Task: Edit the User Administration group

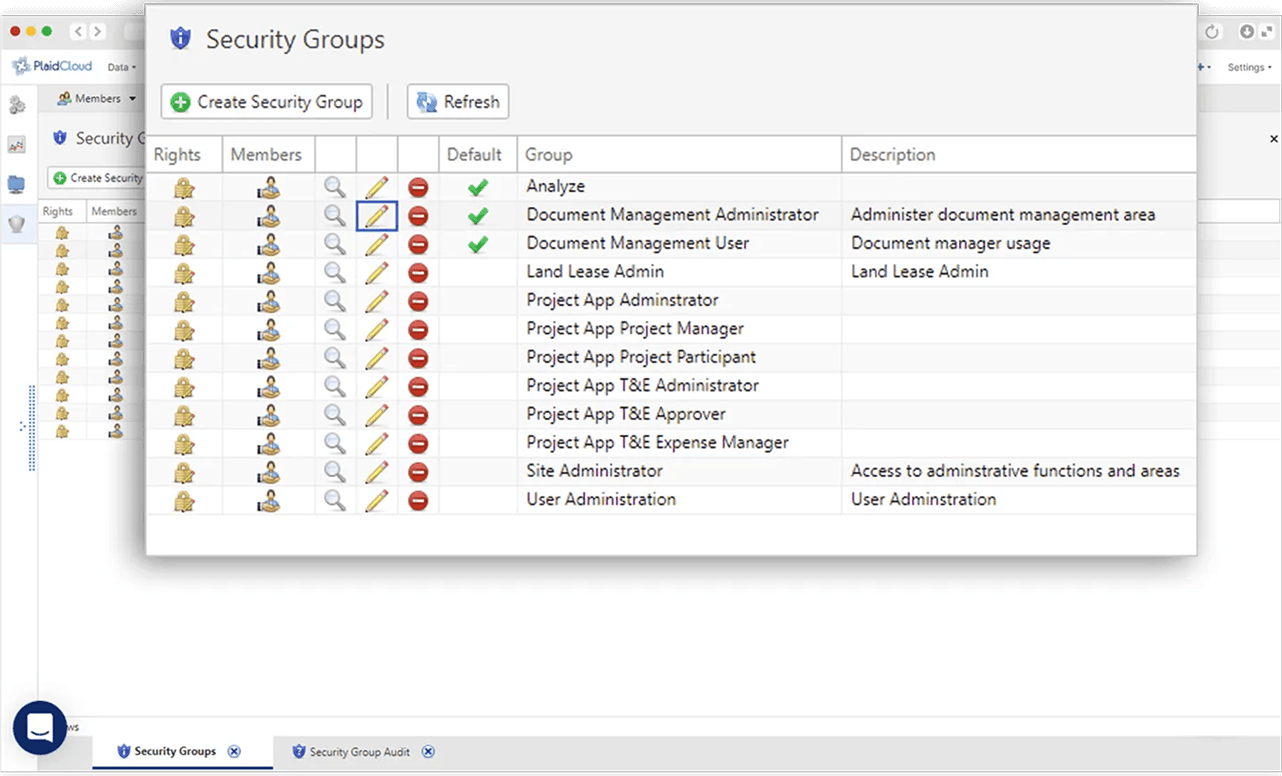Action: point(377,500)
